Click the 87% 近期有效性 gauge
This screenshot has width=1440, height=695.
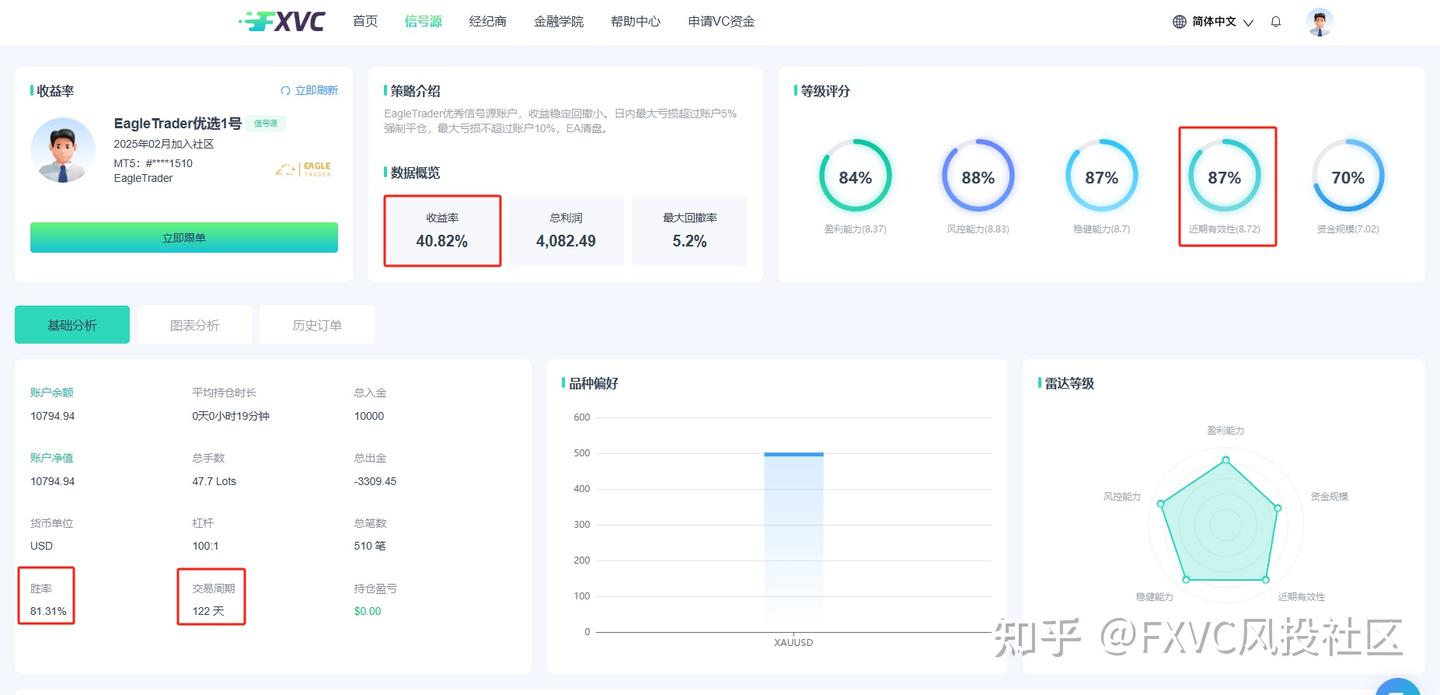[x=1224, y=177]
